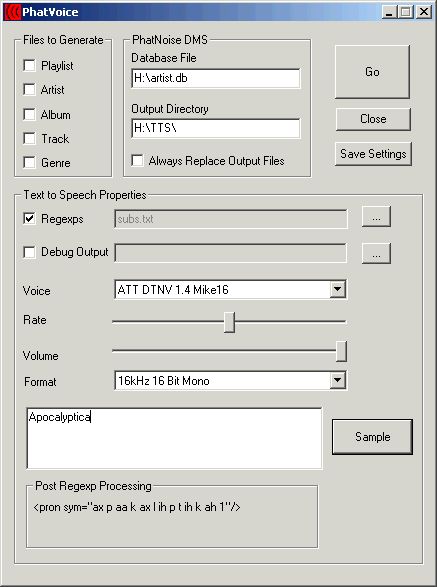
Task: Click into the Output Directory field
Action: 216,128
